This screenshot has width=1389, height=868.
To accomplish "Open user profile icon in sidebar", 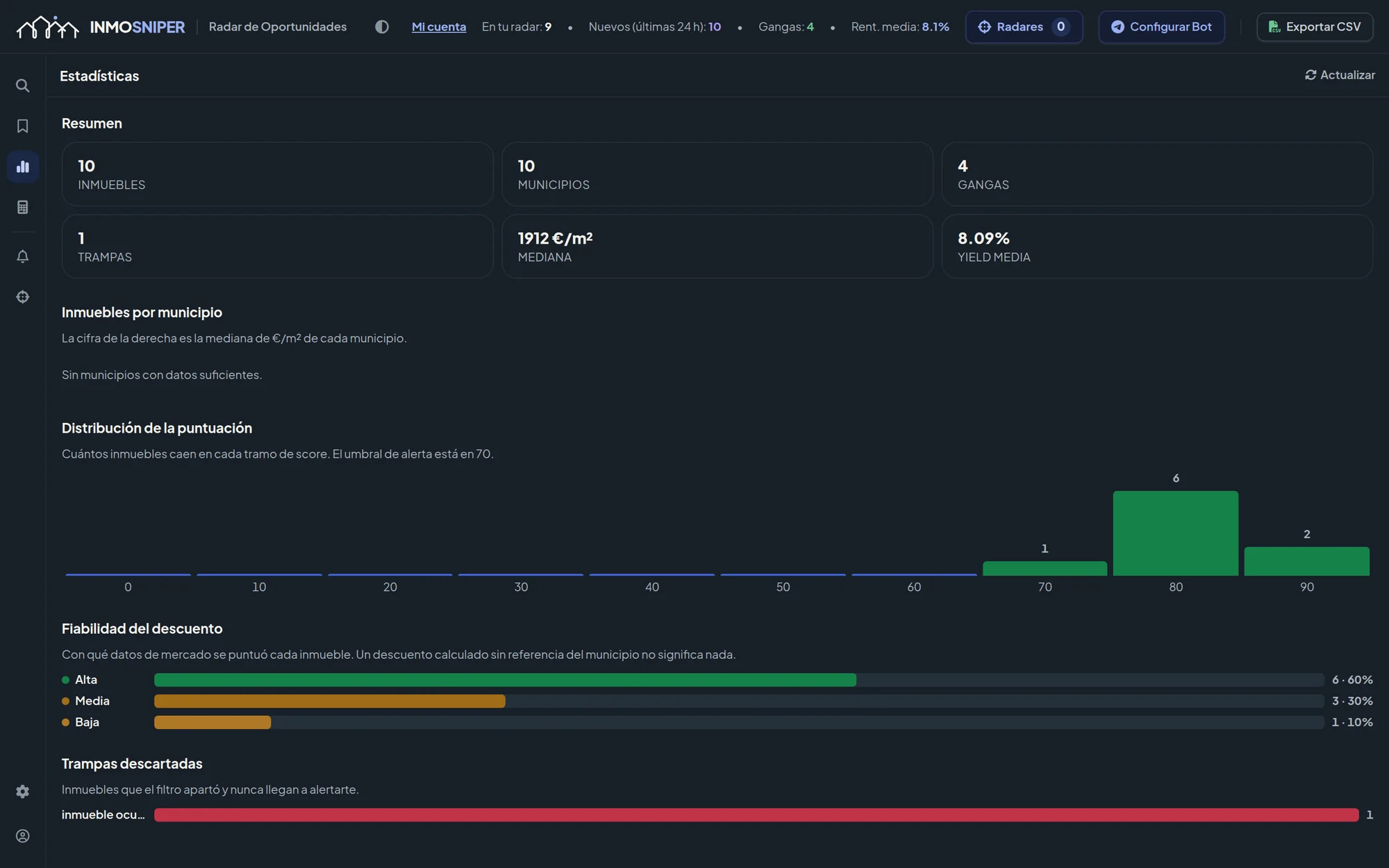I will click(22, 836).
